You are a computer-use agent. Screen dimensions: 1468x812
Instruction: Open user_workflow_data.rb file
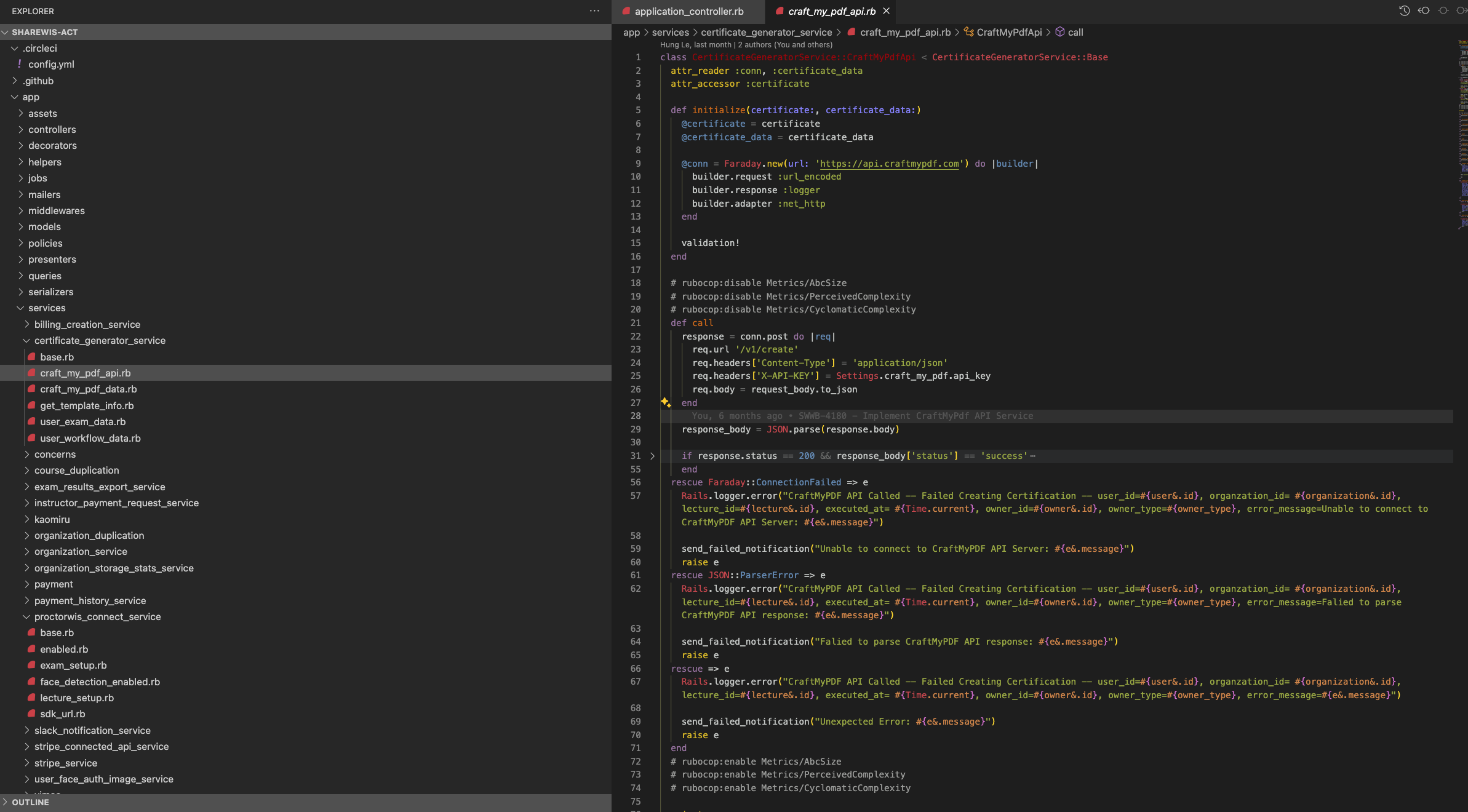coord(306,438)
